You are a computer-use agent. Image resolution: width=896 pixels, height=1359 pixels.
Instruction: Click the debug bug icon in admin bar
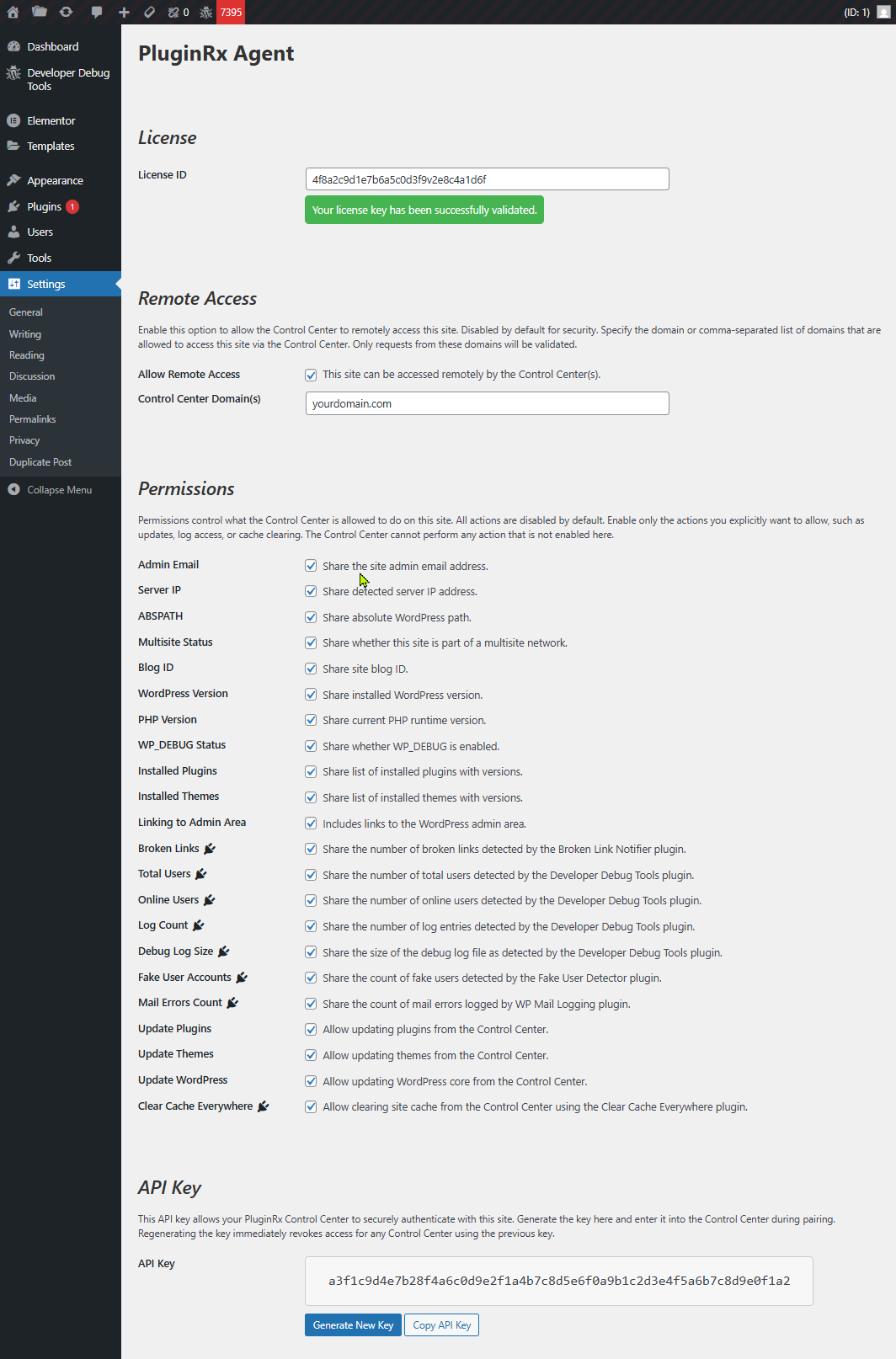tap(205, 12)
